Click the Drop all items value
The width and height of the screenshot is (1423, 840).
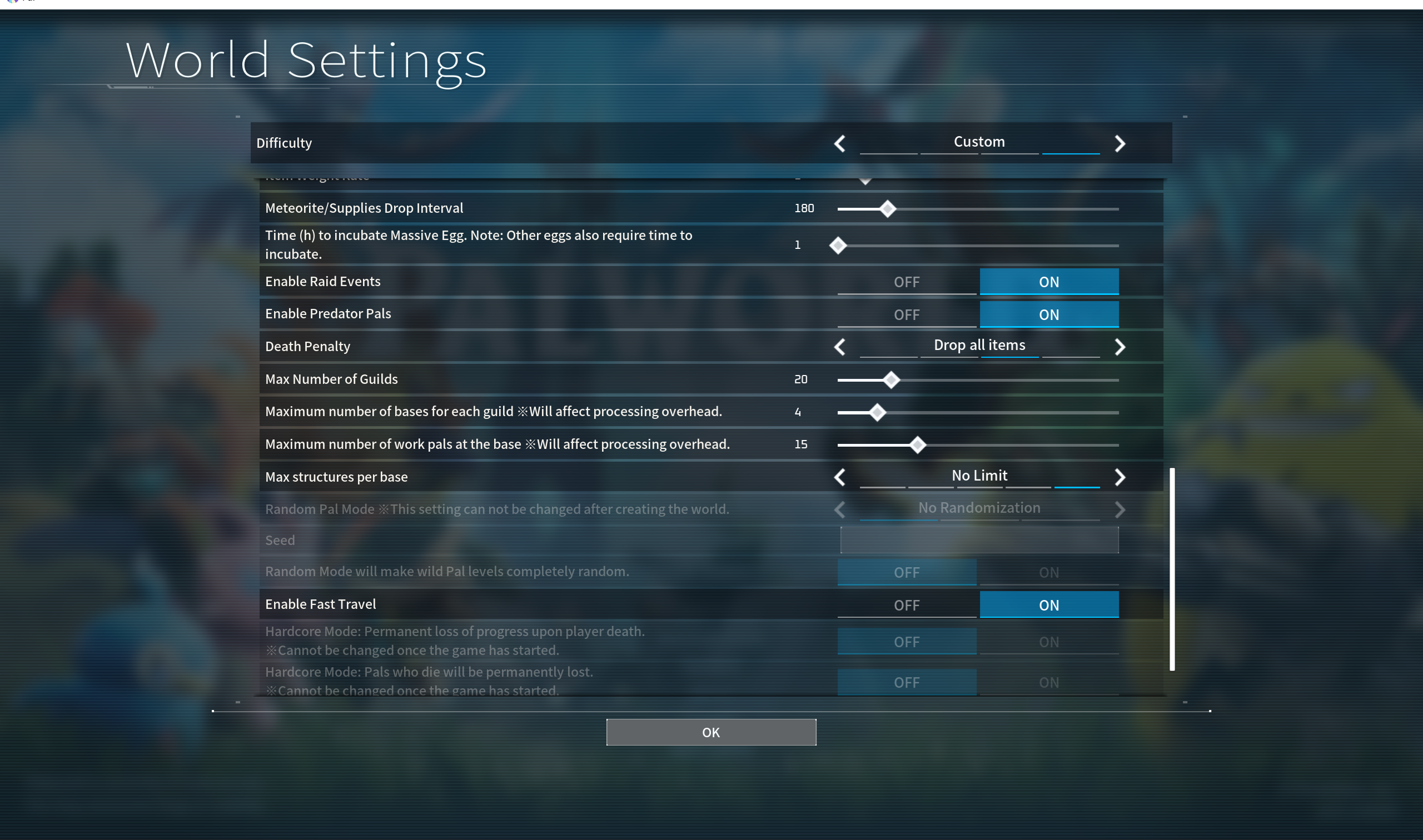pyautogui.click(x=979, y=344)
